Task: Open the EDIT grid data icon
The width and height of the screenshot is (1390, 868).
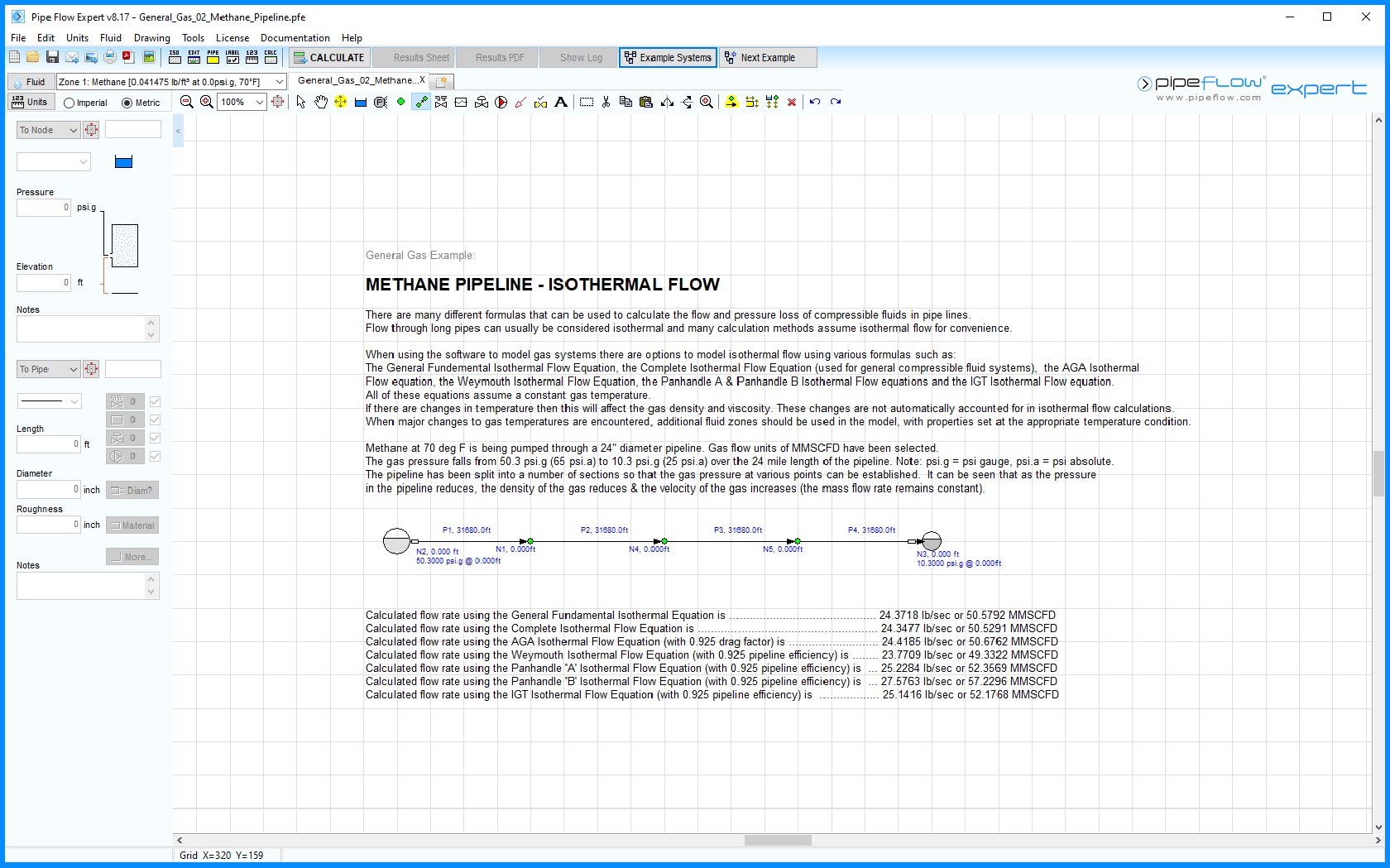Action: [x=194, y=57]
